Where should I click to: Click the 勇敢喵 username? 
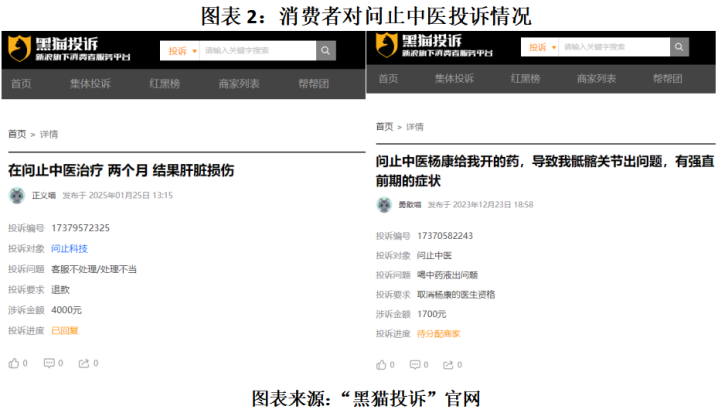pyautogui.click(x=410, y=205)
